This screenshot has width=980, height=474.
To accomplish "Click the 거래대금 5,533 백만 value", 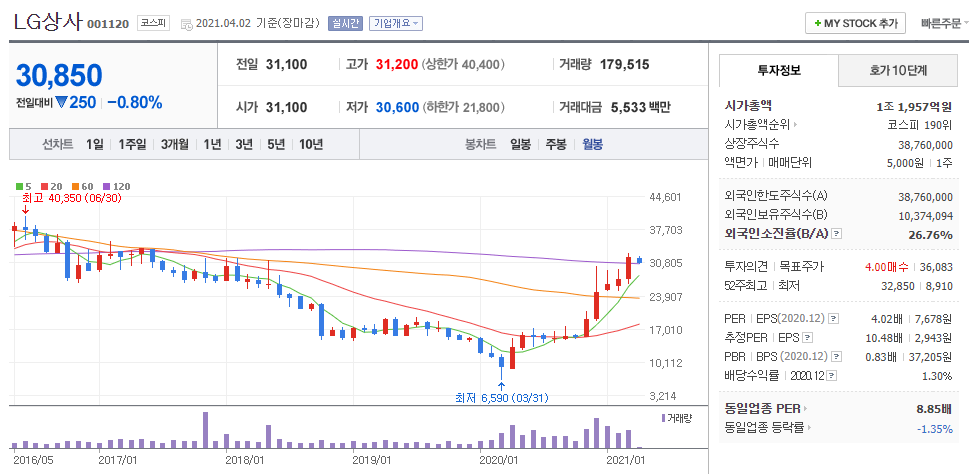I will point(641,108).
